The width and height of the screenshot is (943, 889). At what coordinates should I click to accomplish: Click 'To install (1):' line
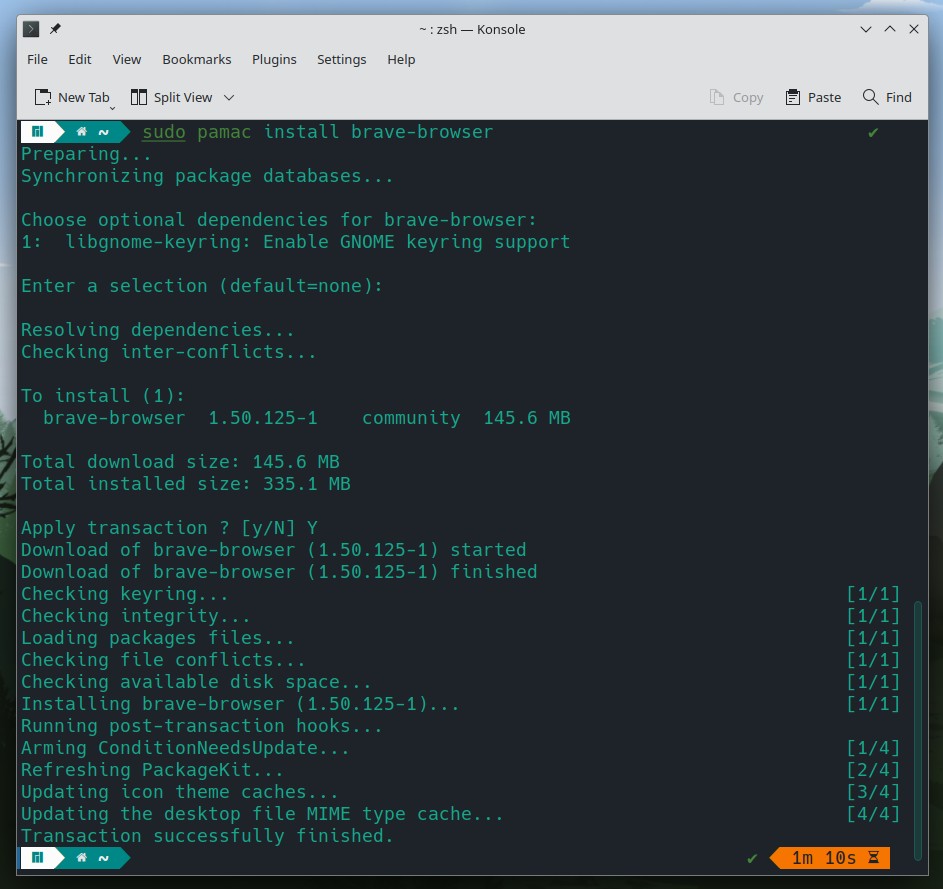tap(103, 396)
